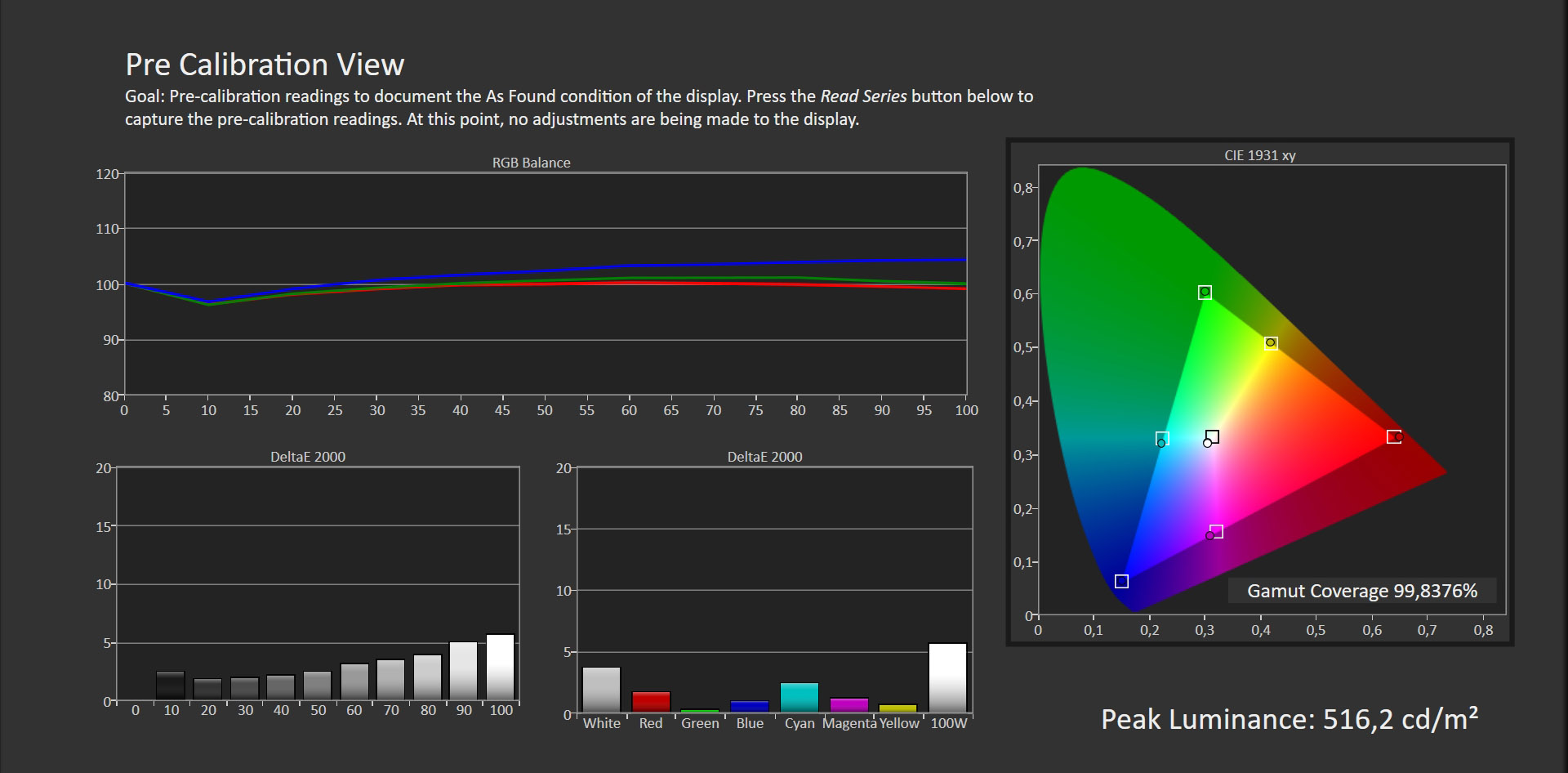
Task: Click the green primary target square in CIE chart
Action: click(1205, 293)
